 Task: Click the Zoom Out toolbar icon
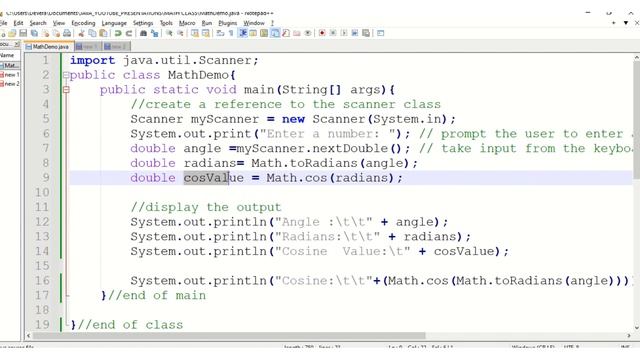pos(180,33)
